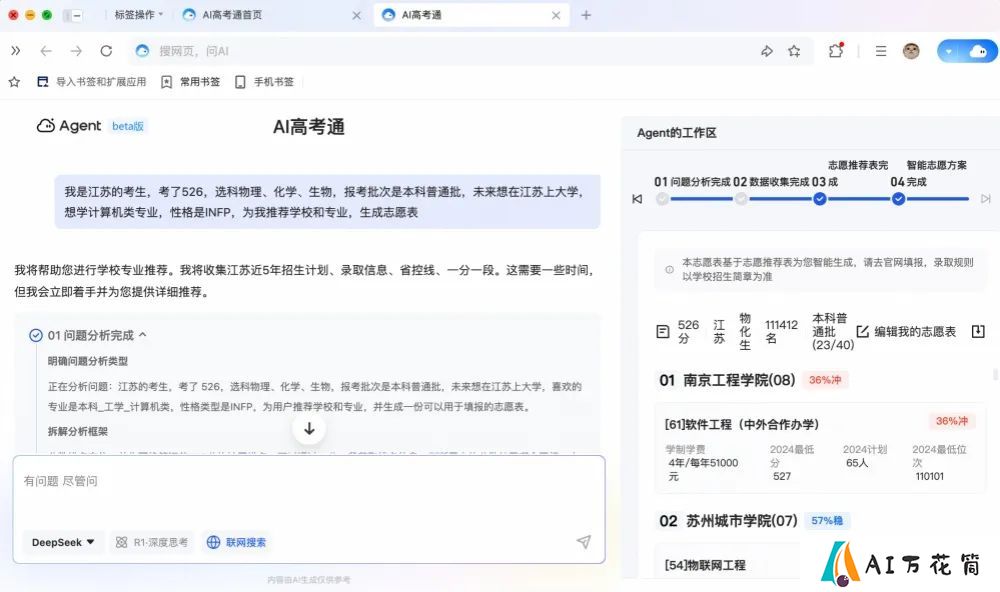Select step 02 数据收集完成 marker
1000x592 pixels.
click(741, 199)
